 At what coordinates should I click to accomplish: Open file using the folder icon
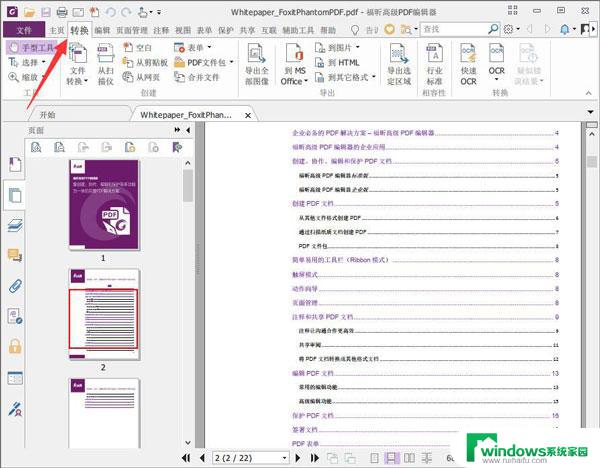[29, 12]
